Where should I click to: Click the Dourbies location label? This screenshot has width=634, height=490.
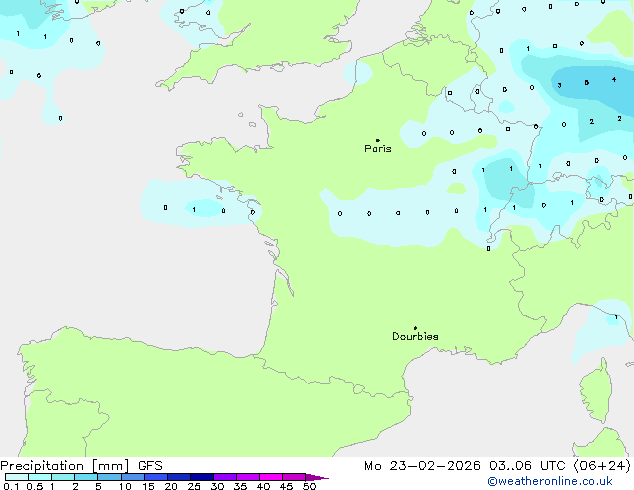pos(415,336)
